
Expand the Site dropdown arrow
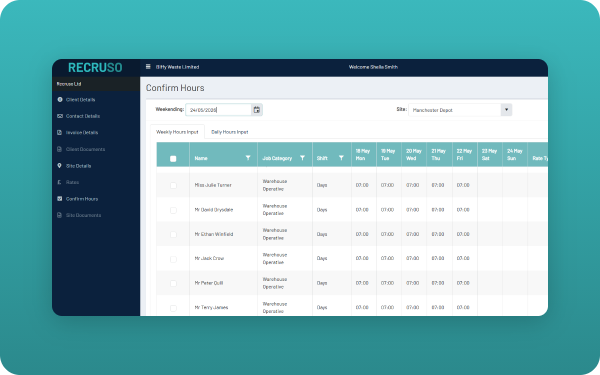(506, 110)
